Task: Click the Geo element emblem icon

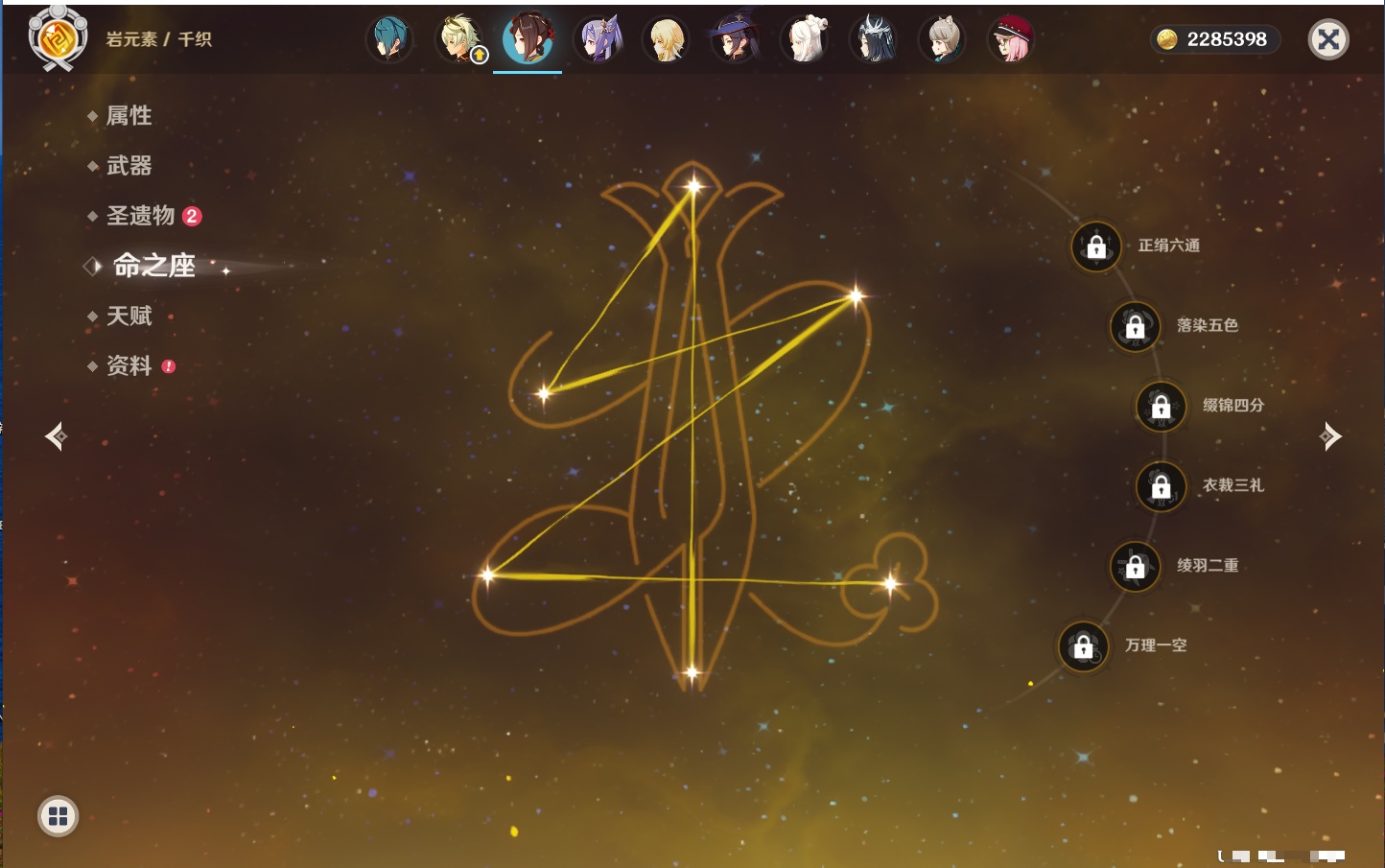Action: coord(58,38)
